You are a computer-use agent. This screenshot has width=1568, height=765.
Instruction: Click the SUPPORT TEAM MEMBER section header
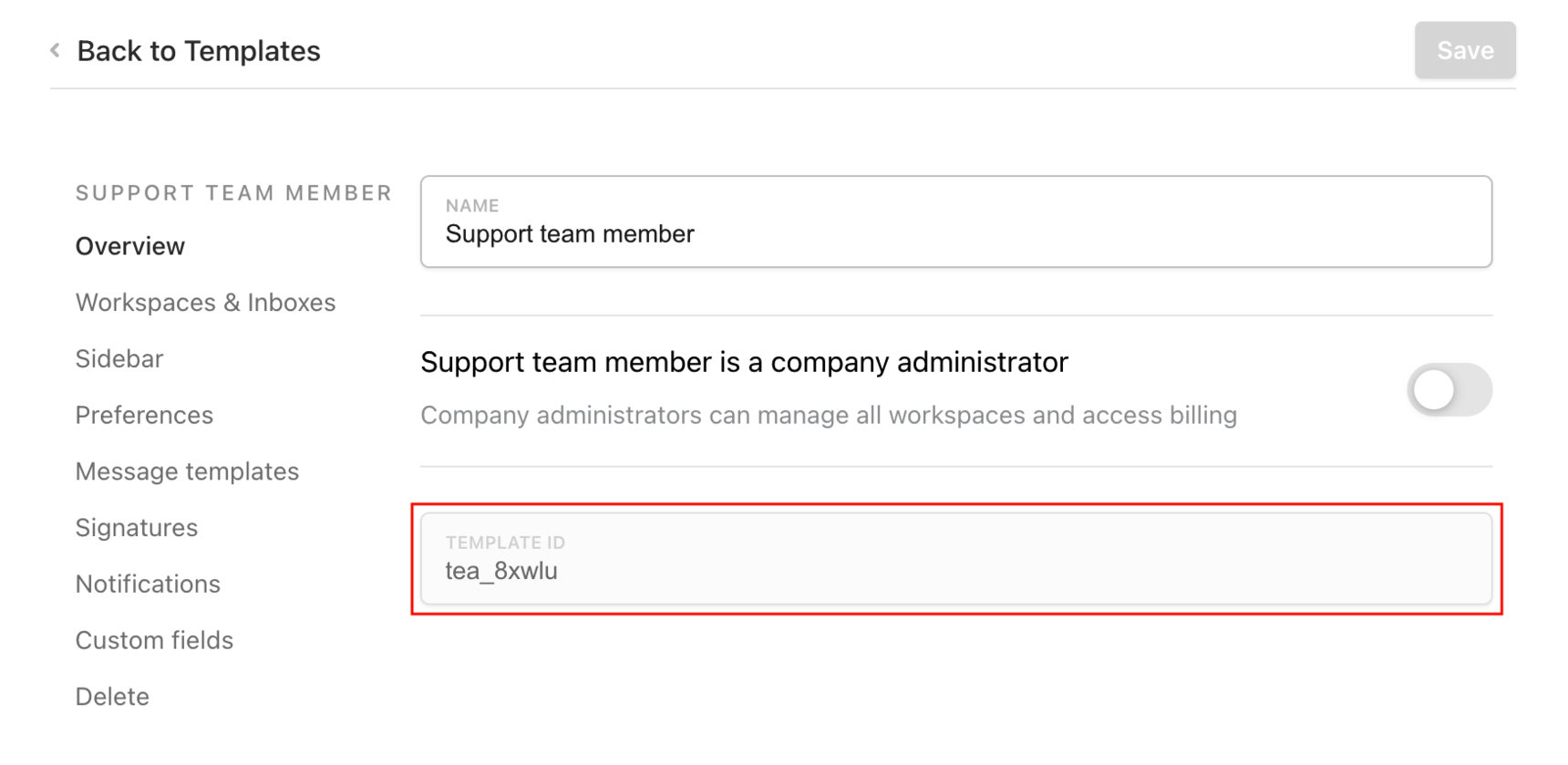(x=233, y=193)
